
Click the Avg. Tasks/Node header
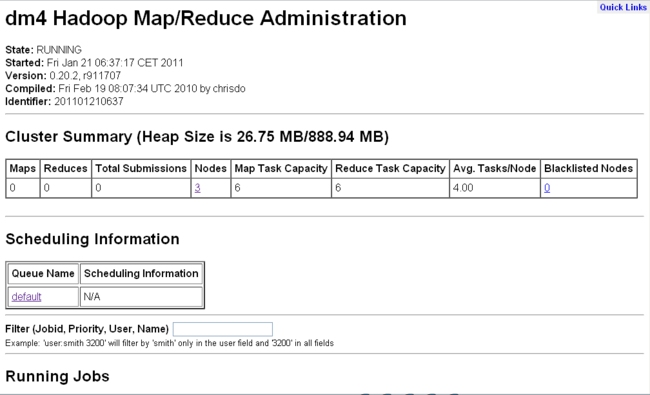495,168
